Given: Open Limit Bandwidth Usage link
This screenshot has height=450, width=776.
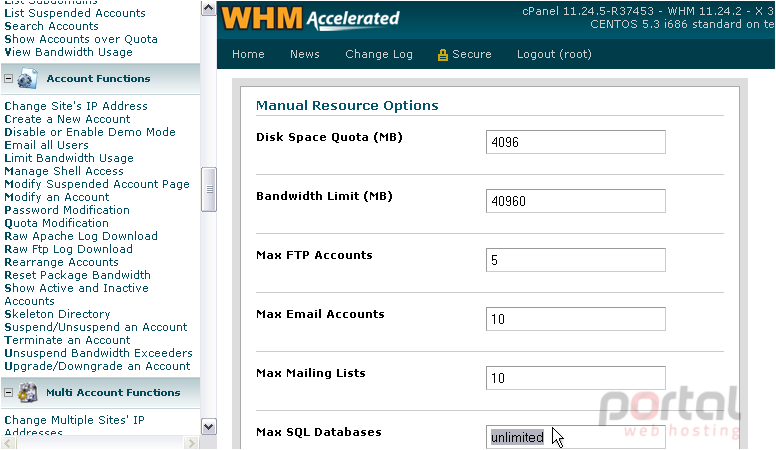Looking at the screenshot, I should pyautogui.click(x=69, y=158).
